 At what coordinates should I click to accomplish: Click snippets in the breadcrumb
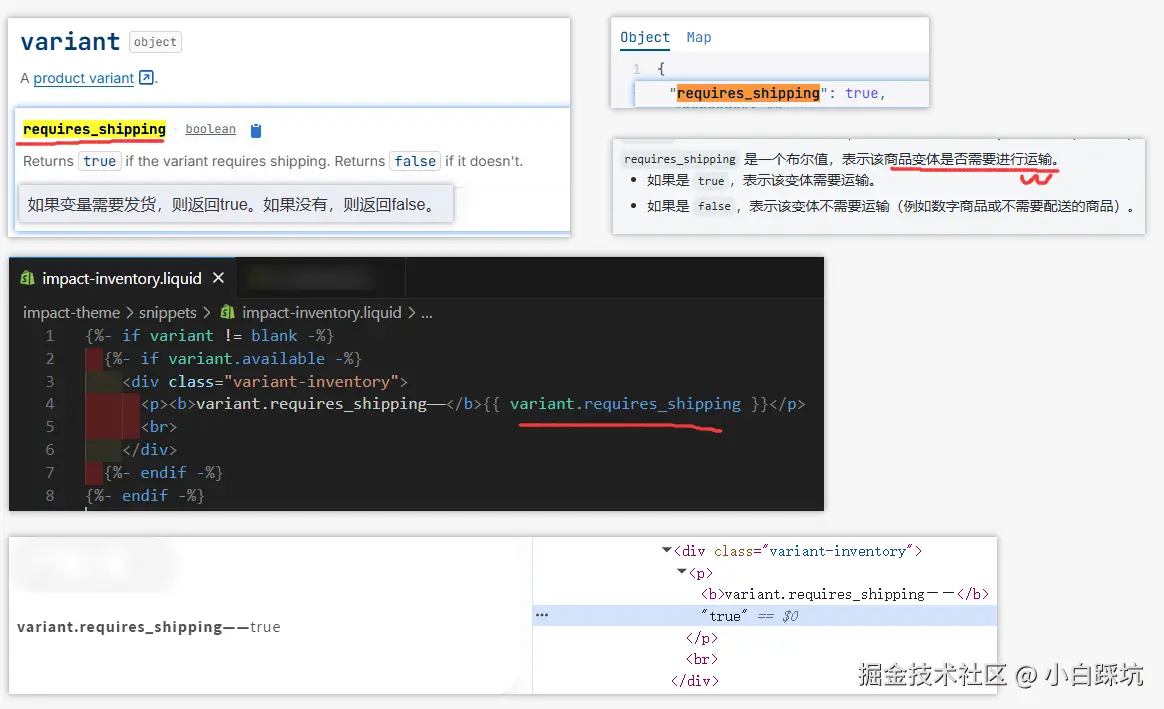[168, 313]
